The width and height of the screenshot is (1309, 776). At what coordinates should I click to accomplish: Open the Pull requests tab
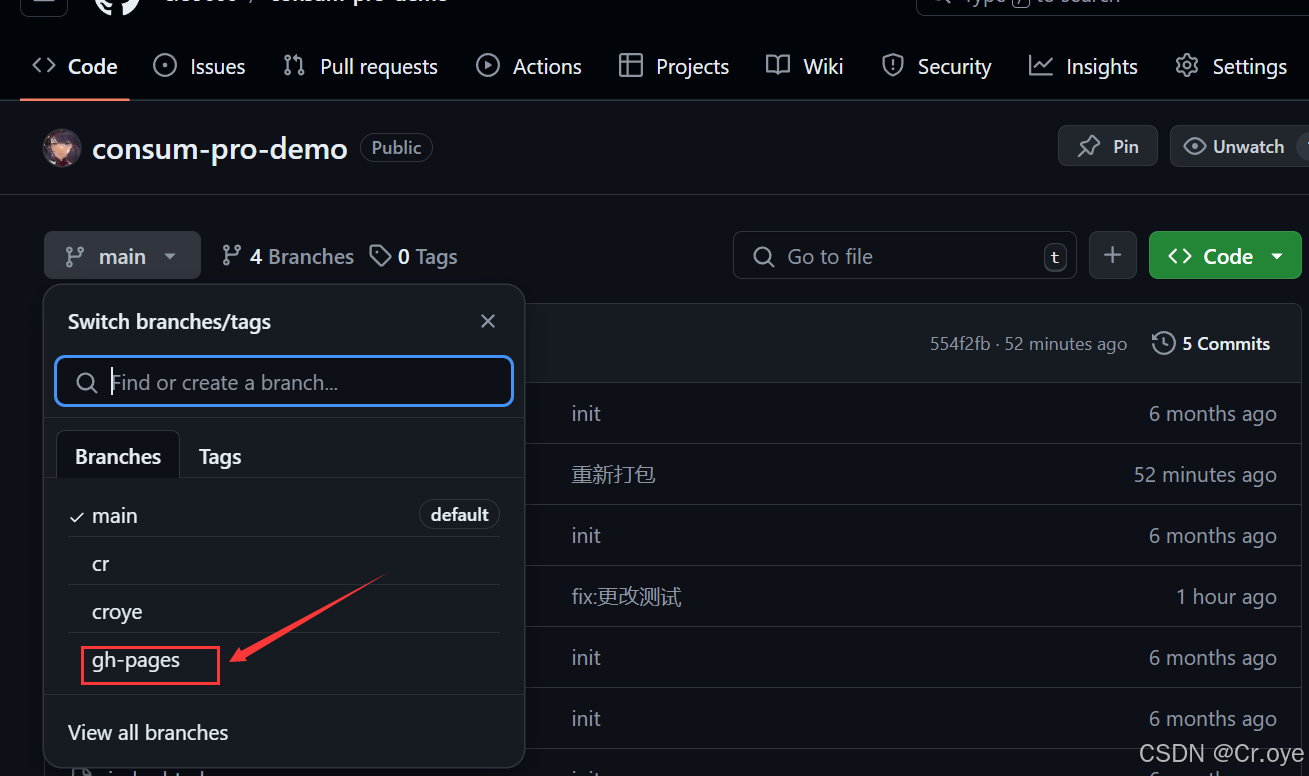pyautogui.click(x=360, y=66)
